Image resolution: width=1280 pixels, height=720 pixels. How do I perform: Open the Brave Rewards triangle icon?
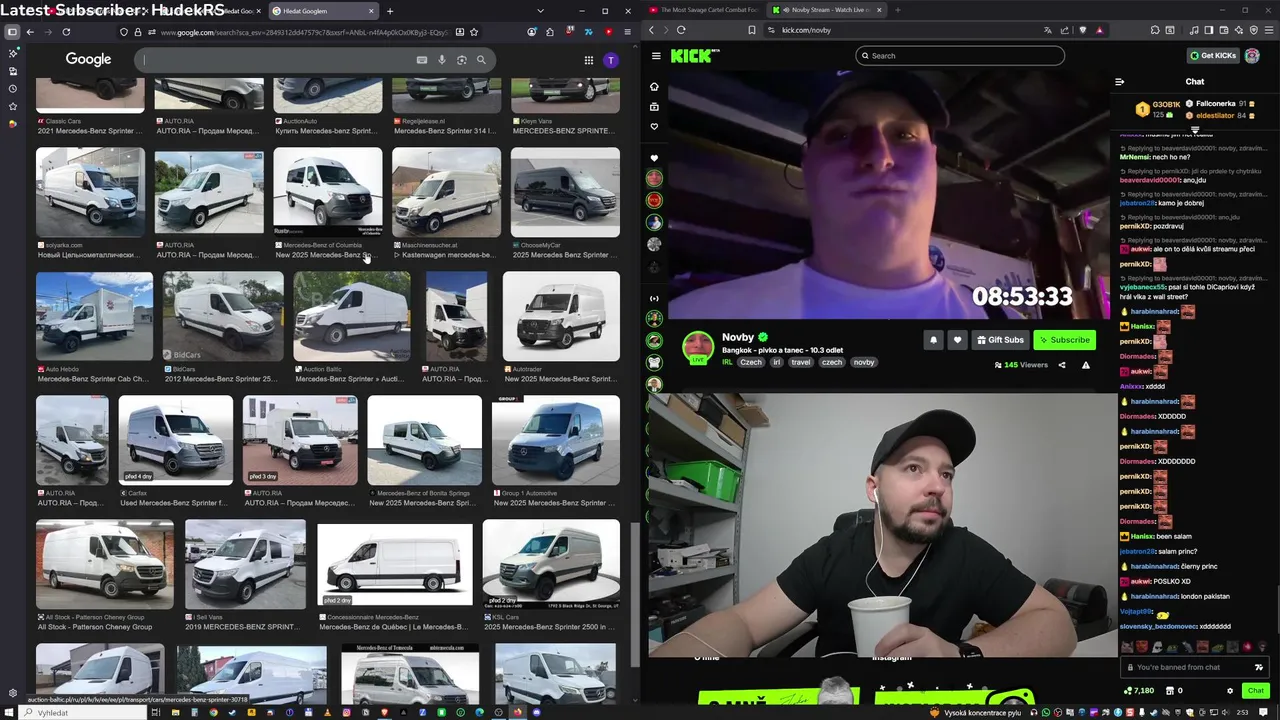coord(1099,30)
